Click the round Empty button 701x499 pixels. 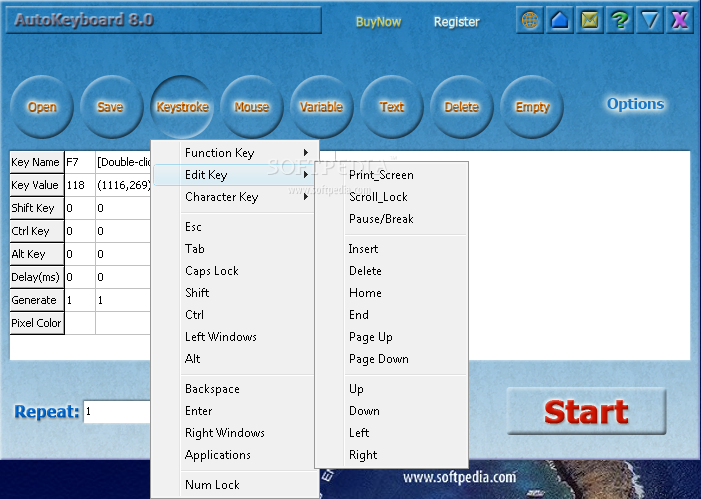(532, 107)
